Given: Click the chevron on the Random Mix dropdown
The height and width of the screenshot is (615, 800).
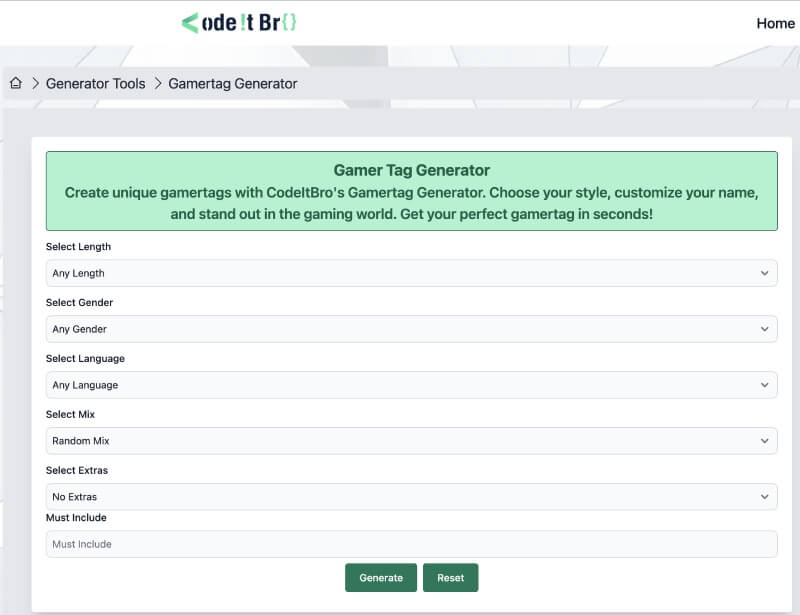Looking at the screenshot, I should [x=764, y=441].
